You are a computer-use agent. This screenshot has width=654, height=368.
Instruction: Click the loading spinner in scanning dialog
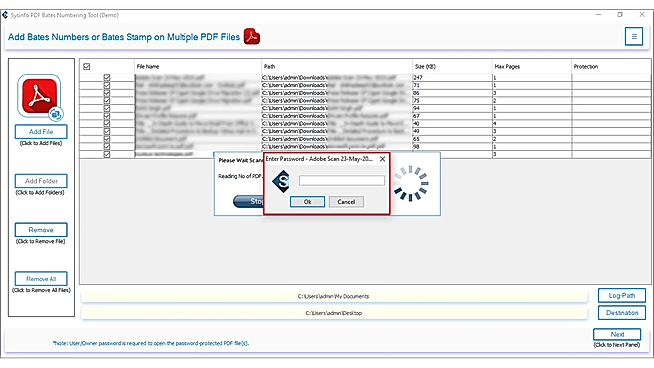pyautogui.click(x=411, y=184)
